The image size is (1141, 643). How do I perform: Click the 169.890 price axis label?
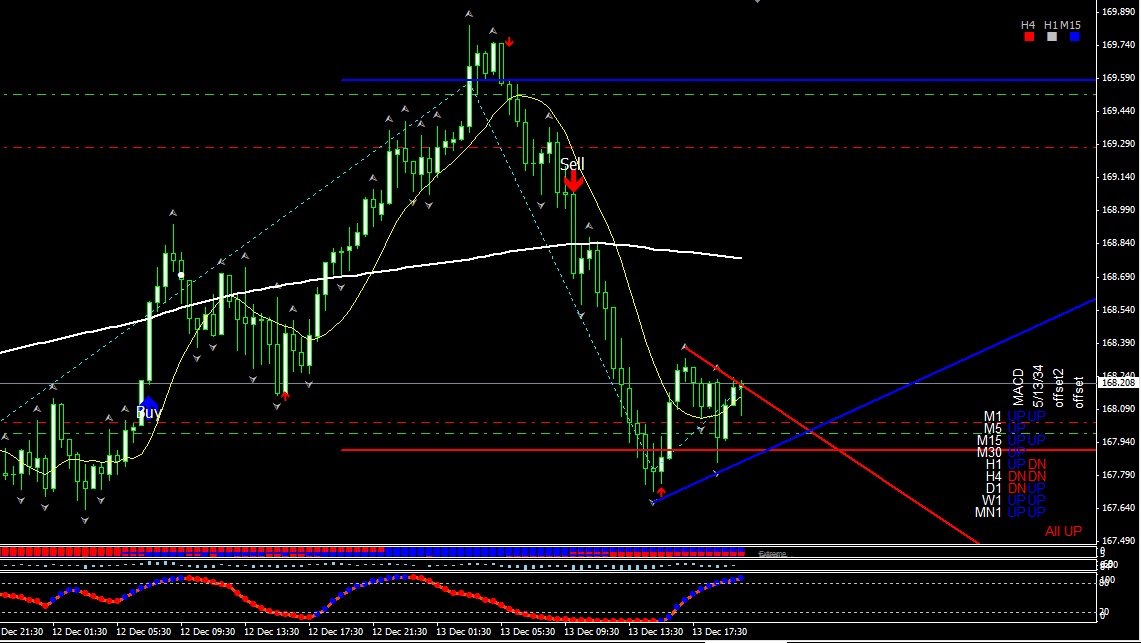pos(1119,12)
